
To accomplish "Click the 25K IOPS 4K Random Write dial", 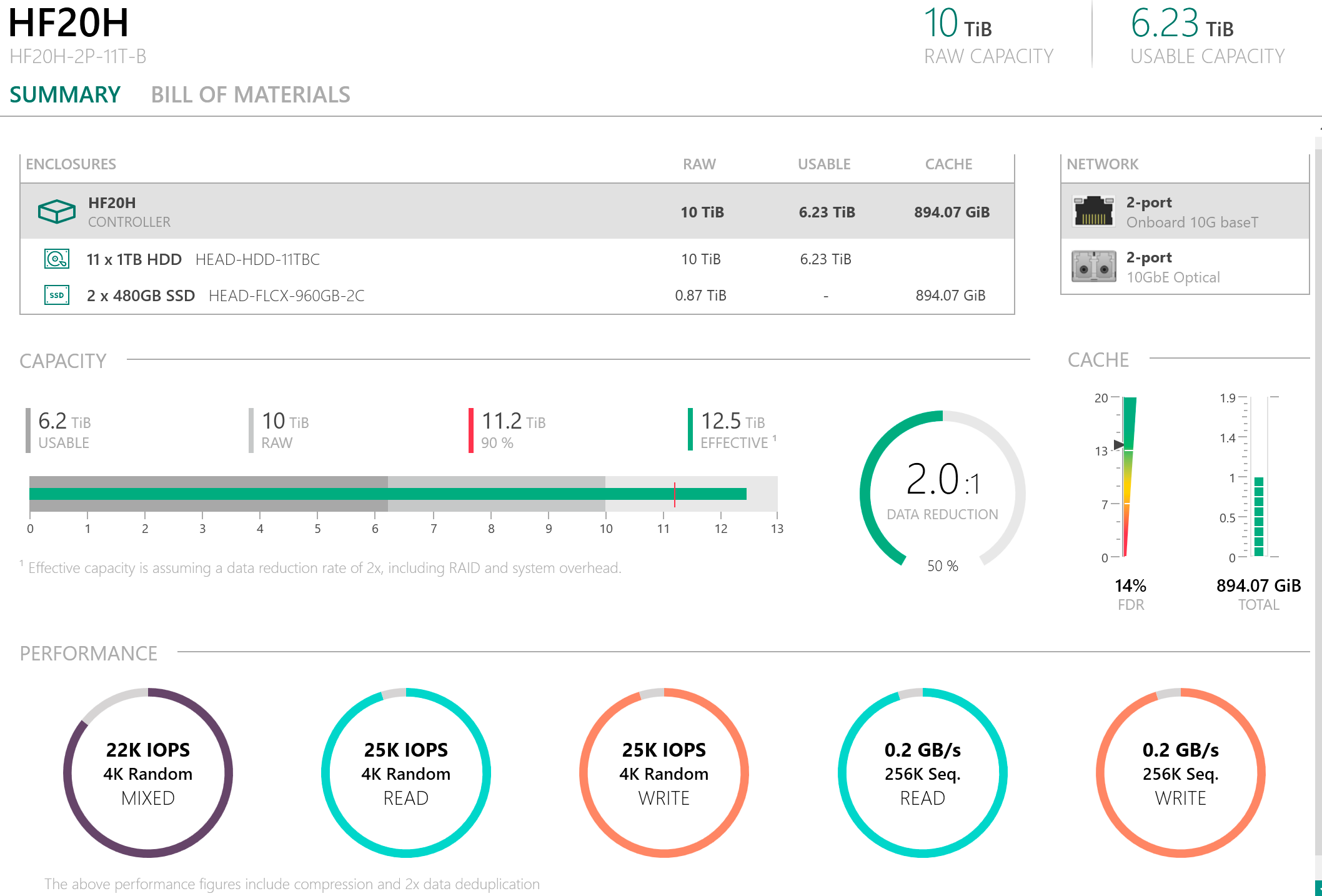I will [664, 773].
